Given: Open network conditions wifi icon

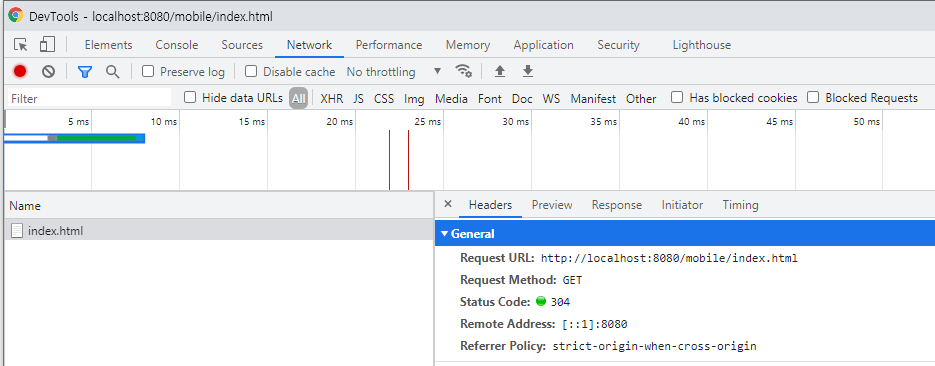Looking at the screenshot, I should [x=464, y=71].
